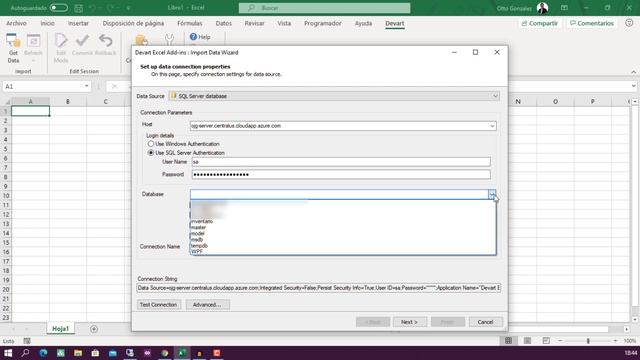Select msdb in database list

(343, 240)
